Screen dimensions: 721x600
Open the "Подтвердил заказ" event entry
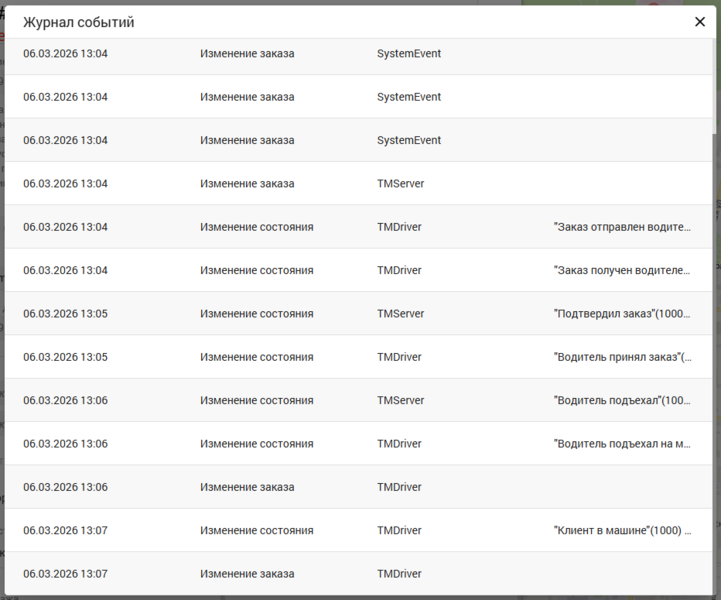[x=622, y=314]
